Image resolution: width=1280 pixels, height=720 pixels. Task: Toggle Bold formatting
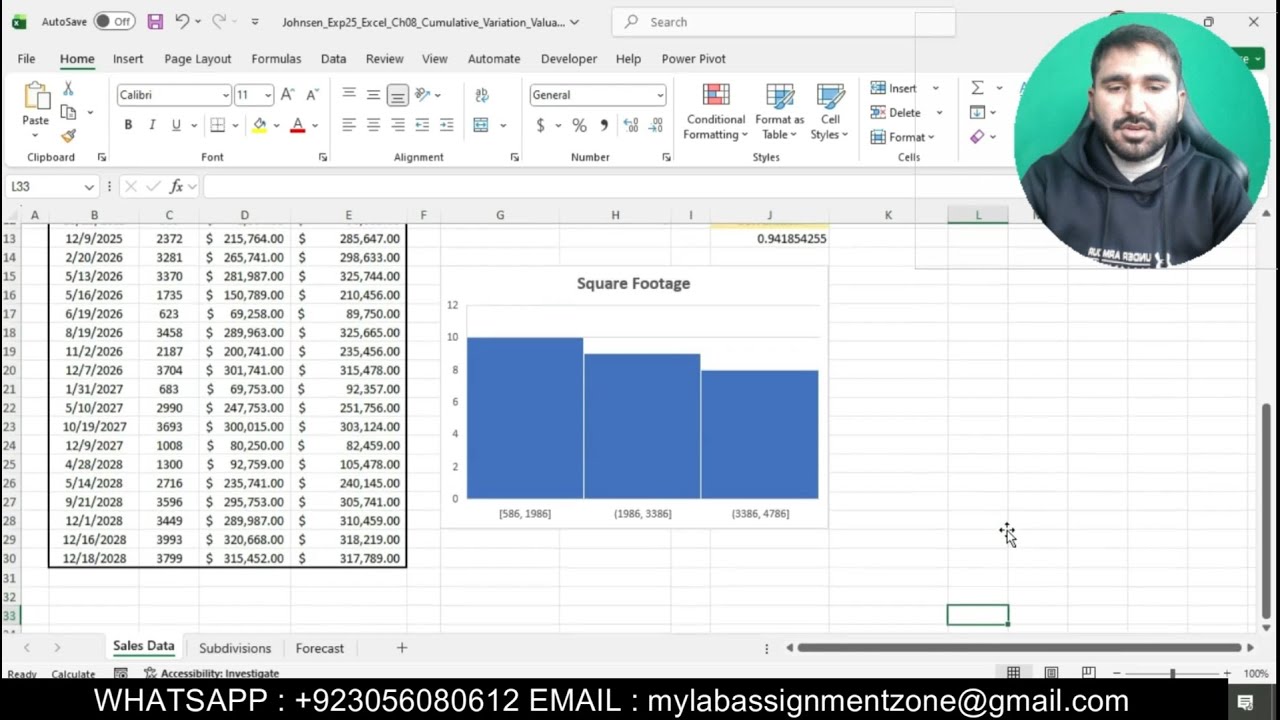tap(128, 125)
